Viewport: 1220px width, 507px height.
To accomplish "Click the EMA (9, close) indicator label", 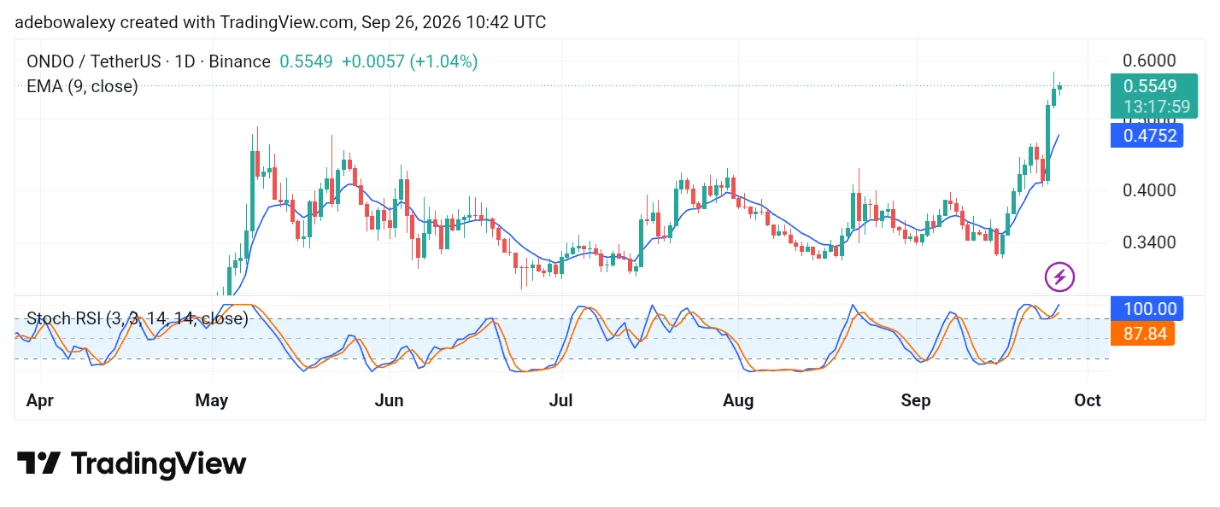I will 82,87.
